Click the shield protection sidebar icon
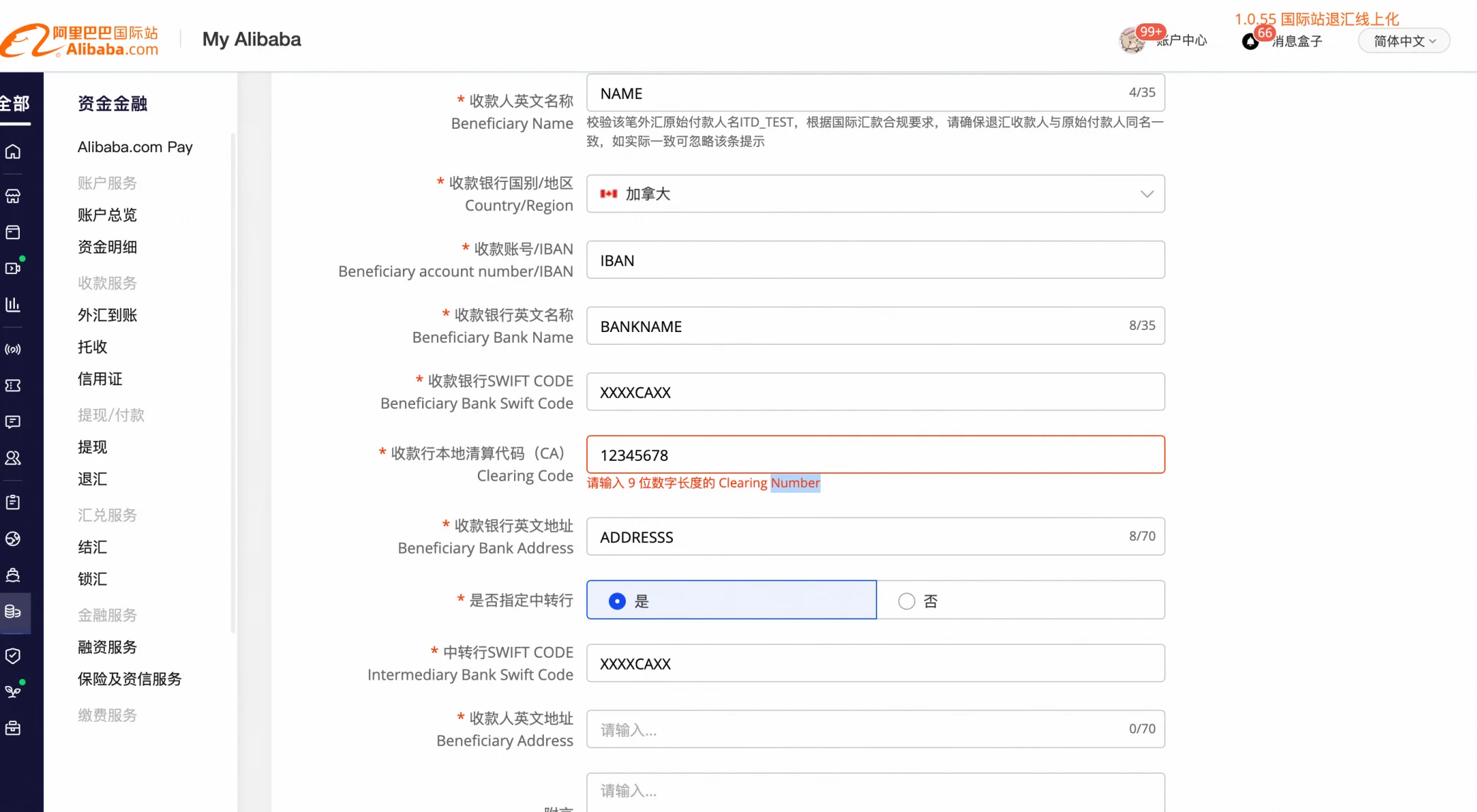Viewport: 1477px width, 812px height. 13,656
